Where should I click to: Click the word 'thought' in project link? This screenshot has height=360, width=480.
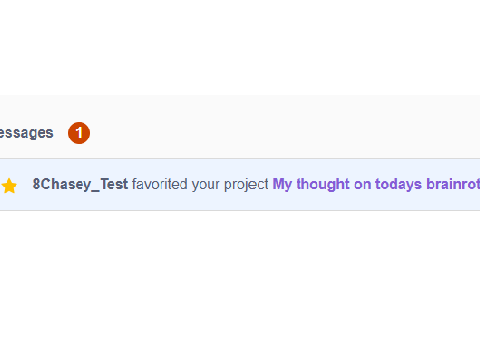click(x=323, y=184)
